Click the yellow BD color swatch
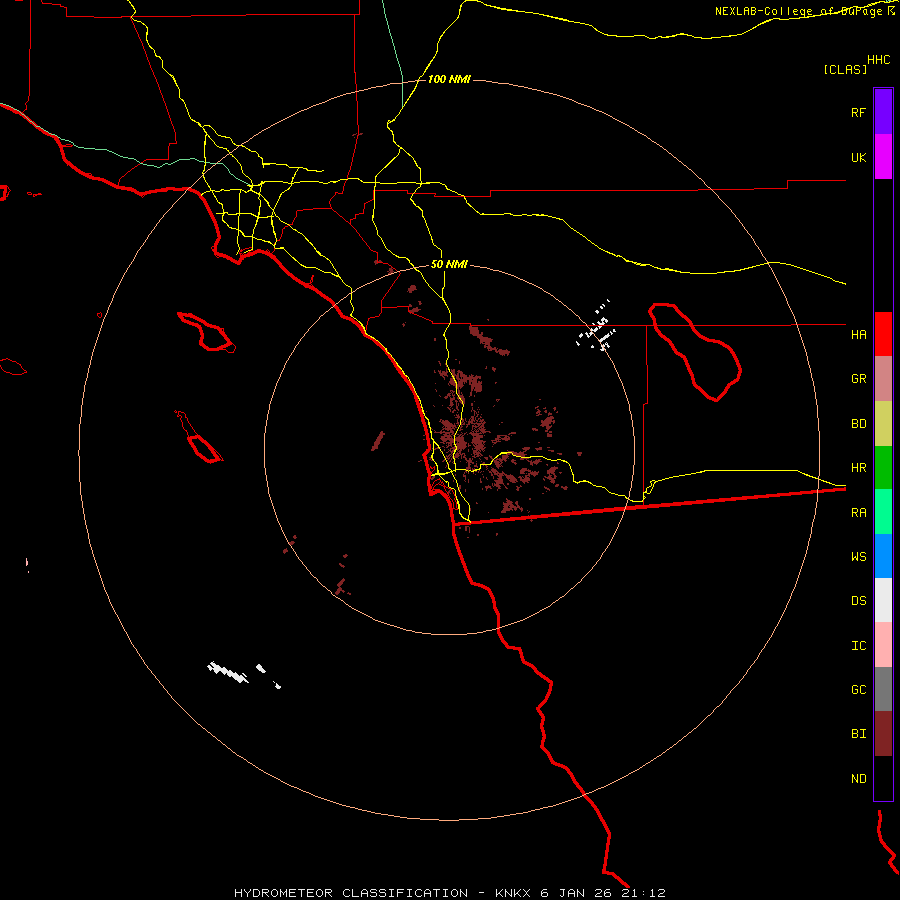The image size is (900, 900). (x=883, y=424)
